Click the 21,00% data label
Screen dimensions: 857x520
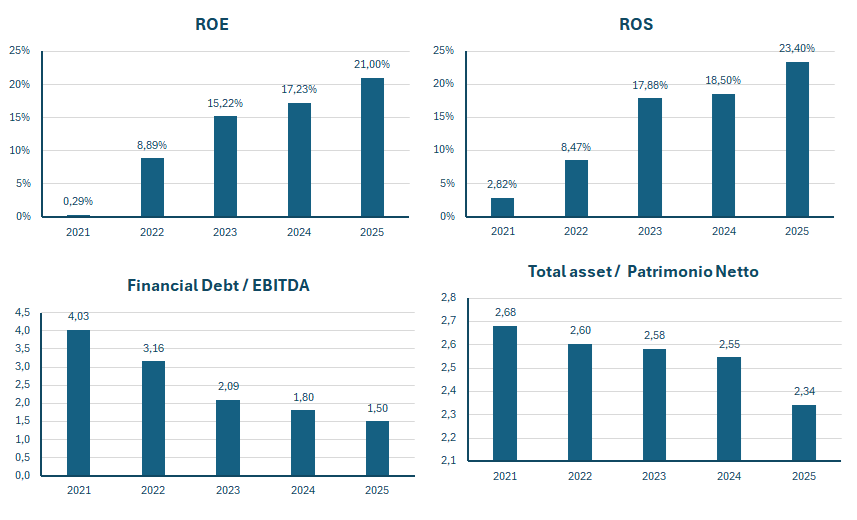(372, 64)
